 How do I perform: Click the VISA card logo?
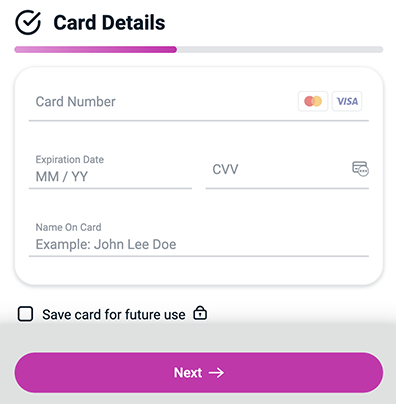tap(347, 101)
